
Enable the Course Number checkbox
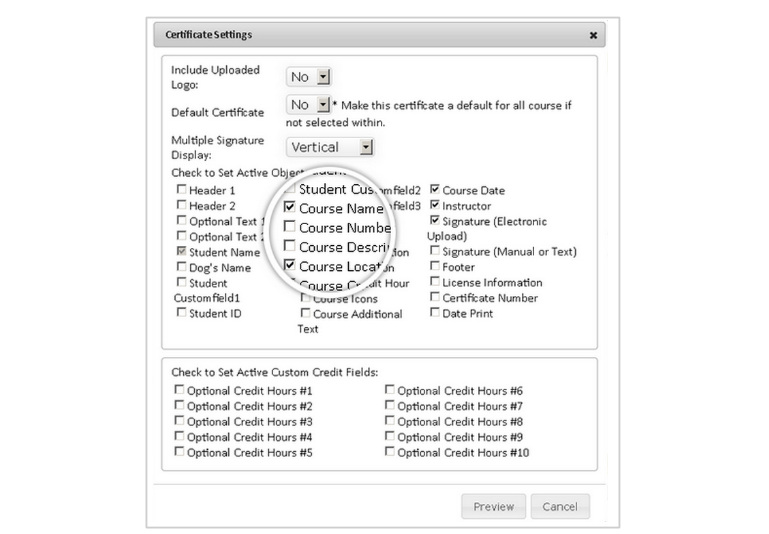[x=289, y=226]
